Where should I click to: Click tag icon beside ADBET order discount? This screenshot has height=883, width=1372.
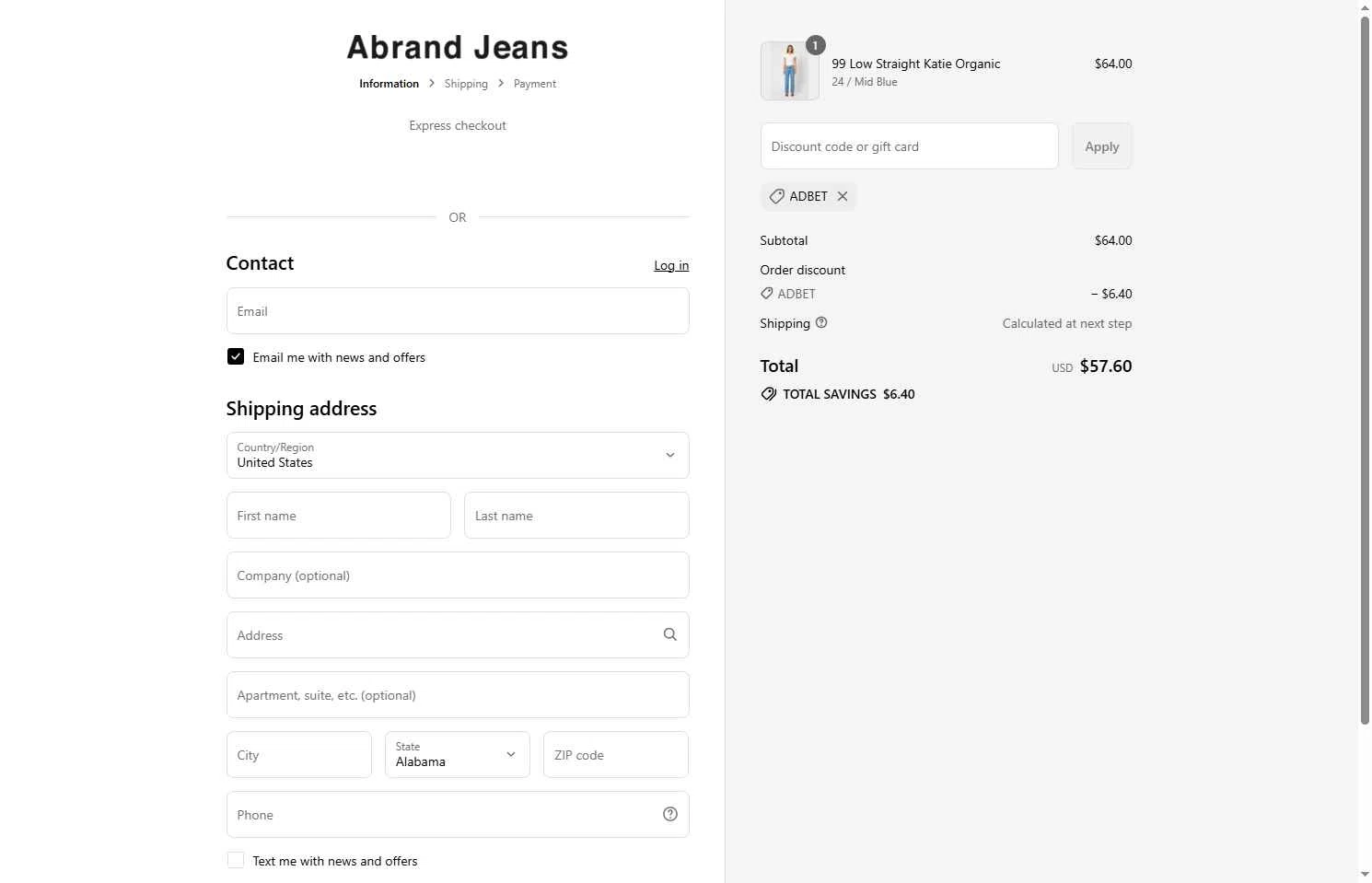coord(766,293)
